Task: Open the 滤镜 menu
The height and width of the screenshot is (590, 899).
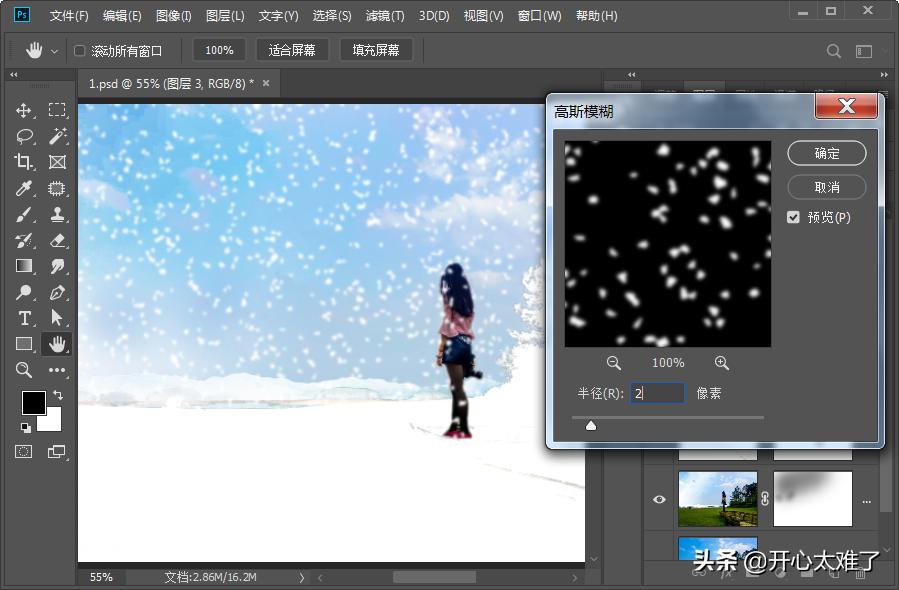Action: click(x=384, y=15)
